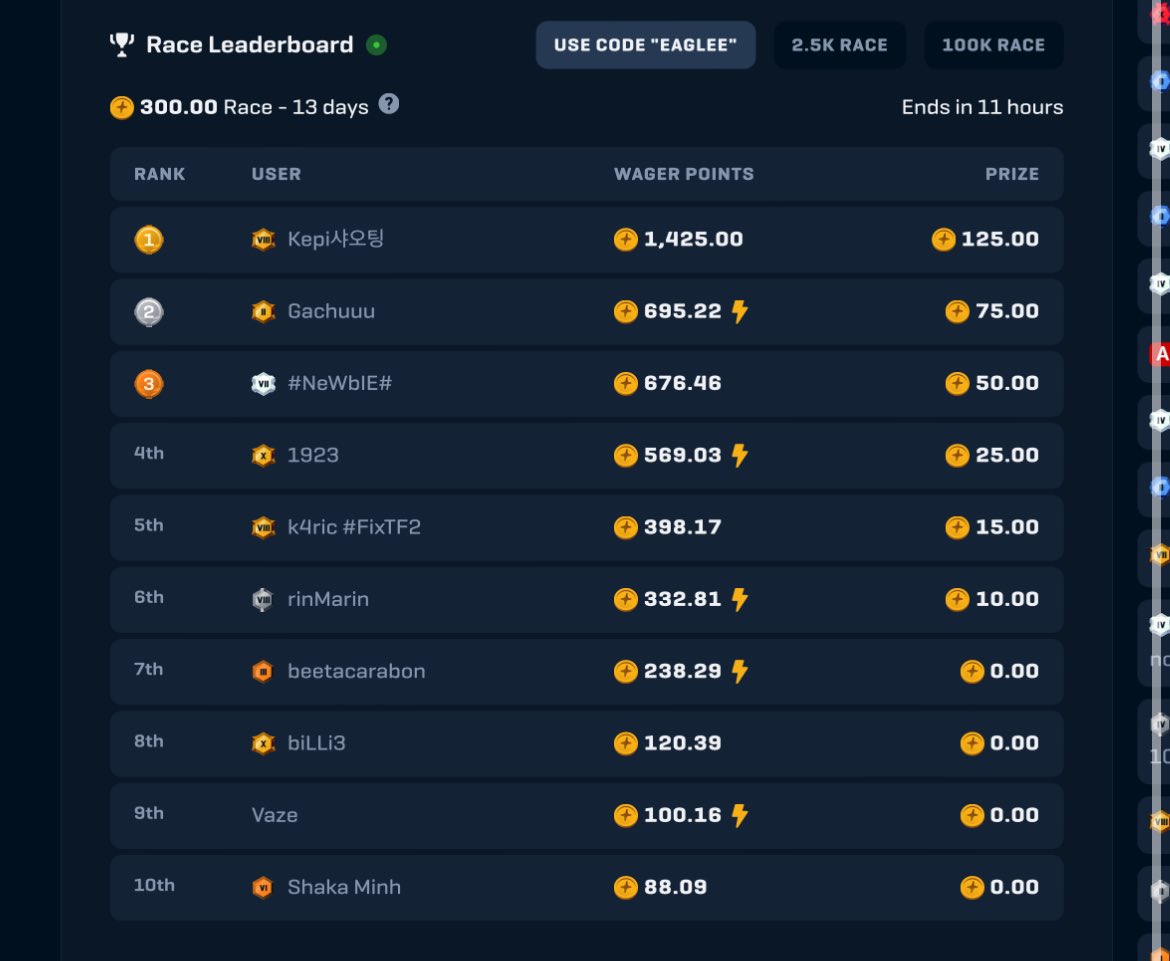Click the green live status dot
Viewport: 1170px width, 961px height.
click(376, 45)
